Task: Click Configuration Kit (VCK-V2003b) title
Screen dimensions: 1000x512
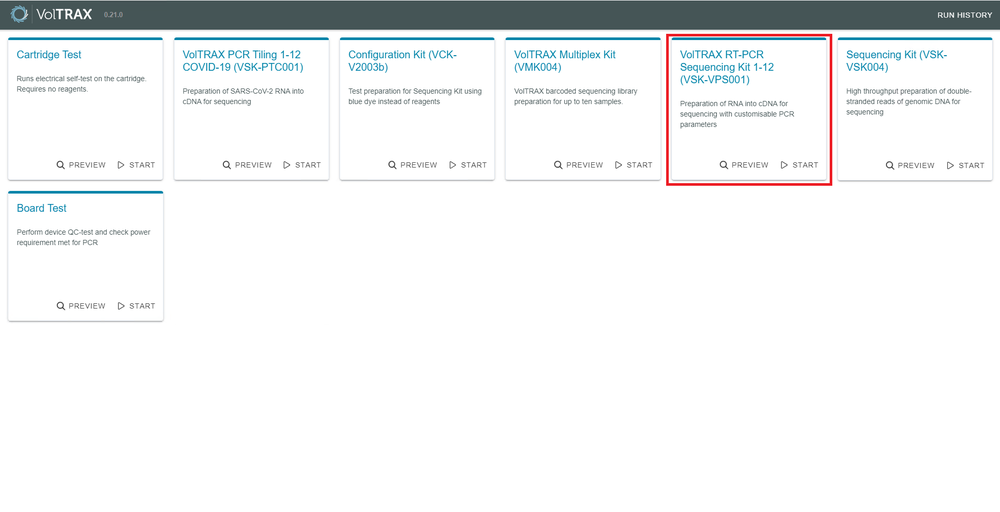Action: coord(402,61)
